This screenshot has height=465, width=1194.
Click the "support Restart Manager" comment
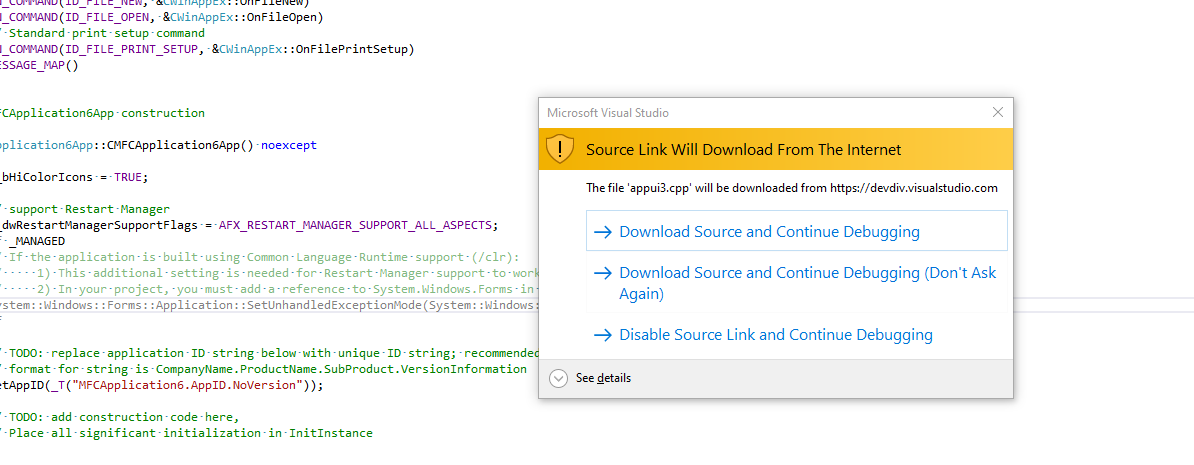click(x=89, y=209)
